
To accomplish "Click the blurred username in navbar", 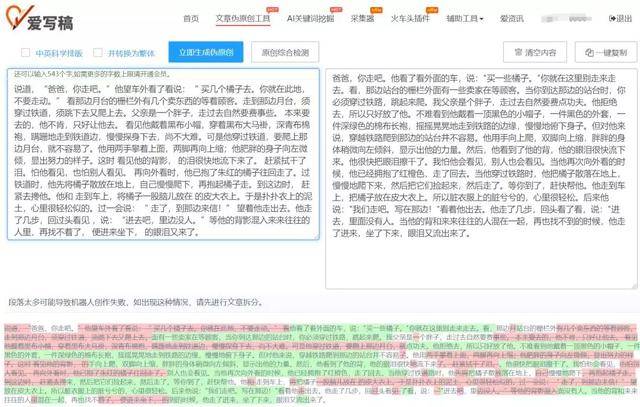I will point(567,19).
